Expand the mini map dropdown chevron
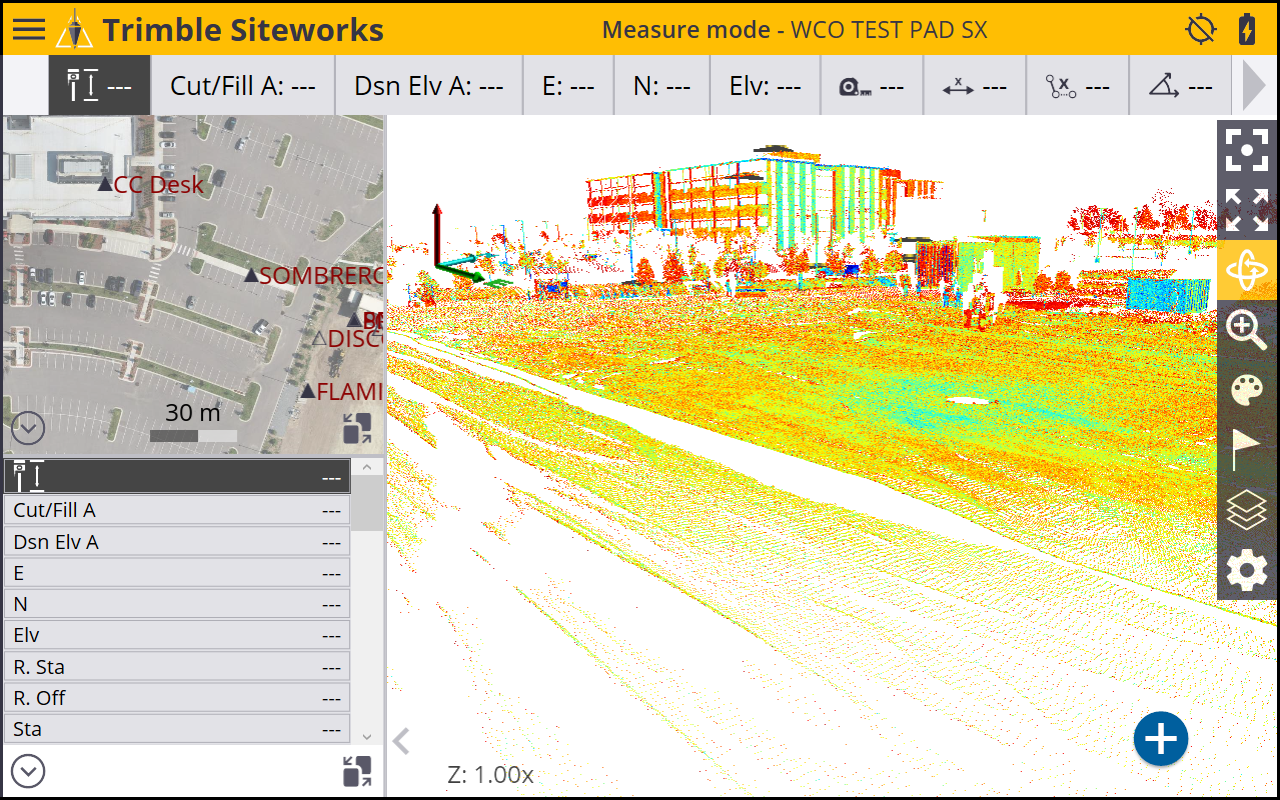 pyautogui.click(x=28, y=430)
